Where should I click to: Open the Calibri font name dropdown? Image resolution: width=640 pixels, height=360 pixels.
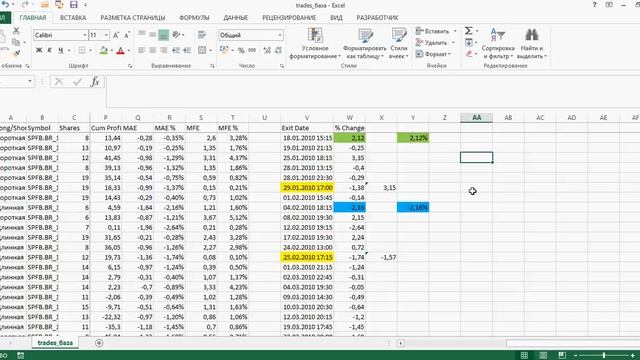pos(85,35)
